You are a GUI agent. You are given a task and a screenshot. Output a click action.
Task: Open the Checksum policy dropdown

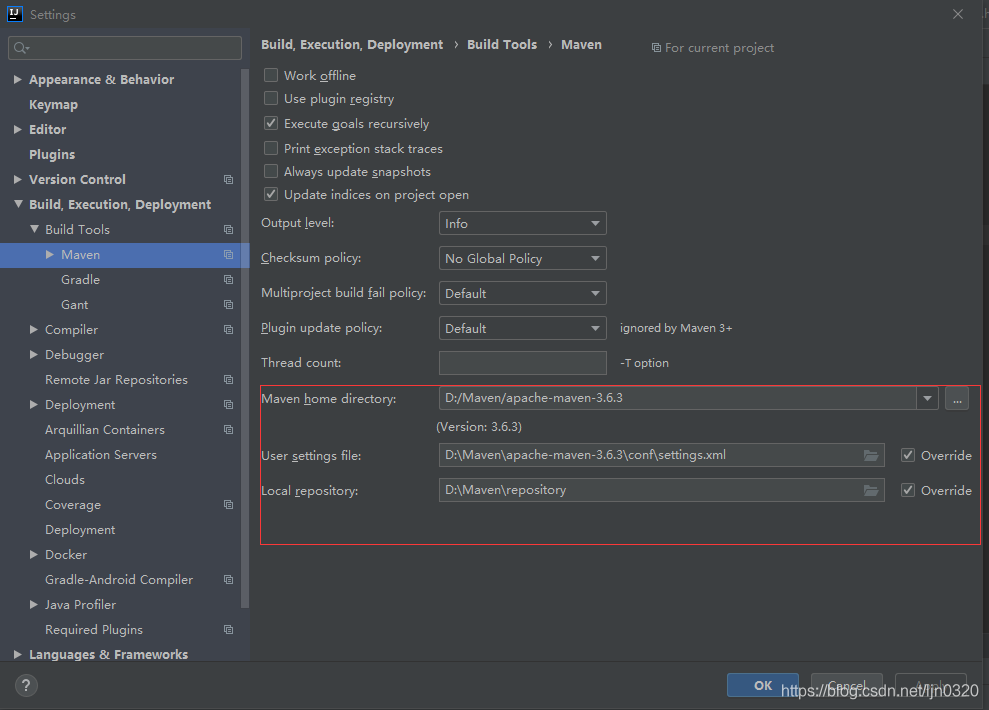522,259
